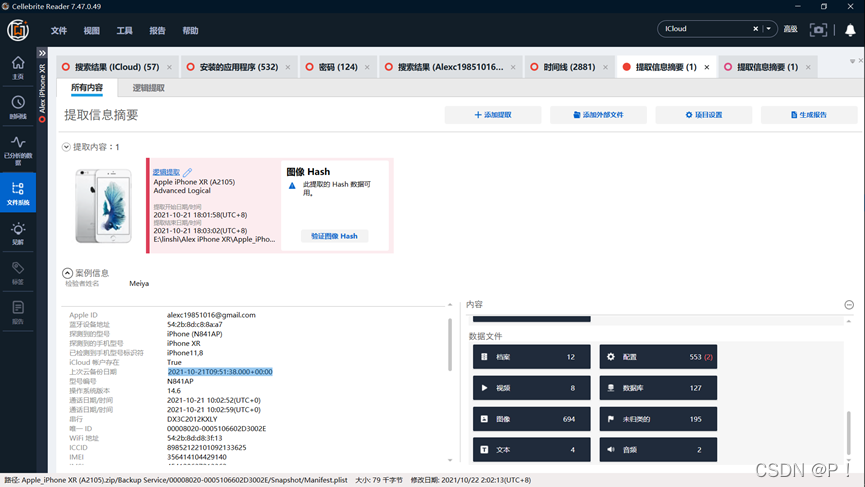Click the 生成报告 button
Image resolution: width=865 pixels, height=487 pixels.
[x=809, y=115]
